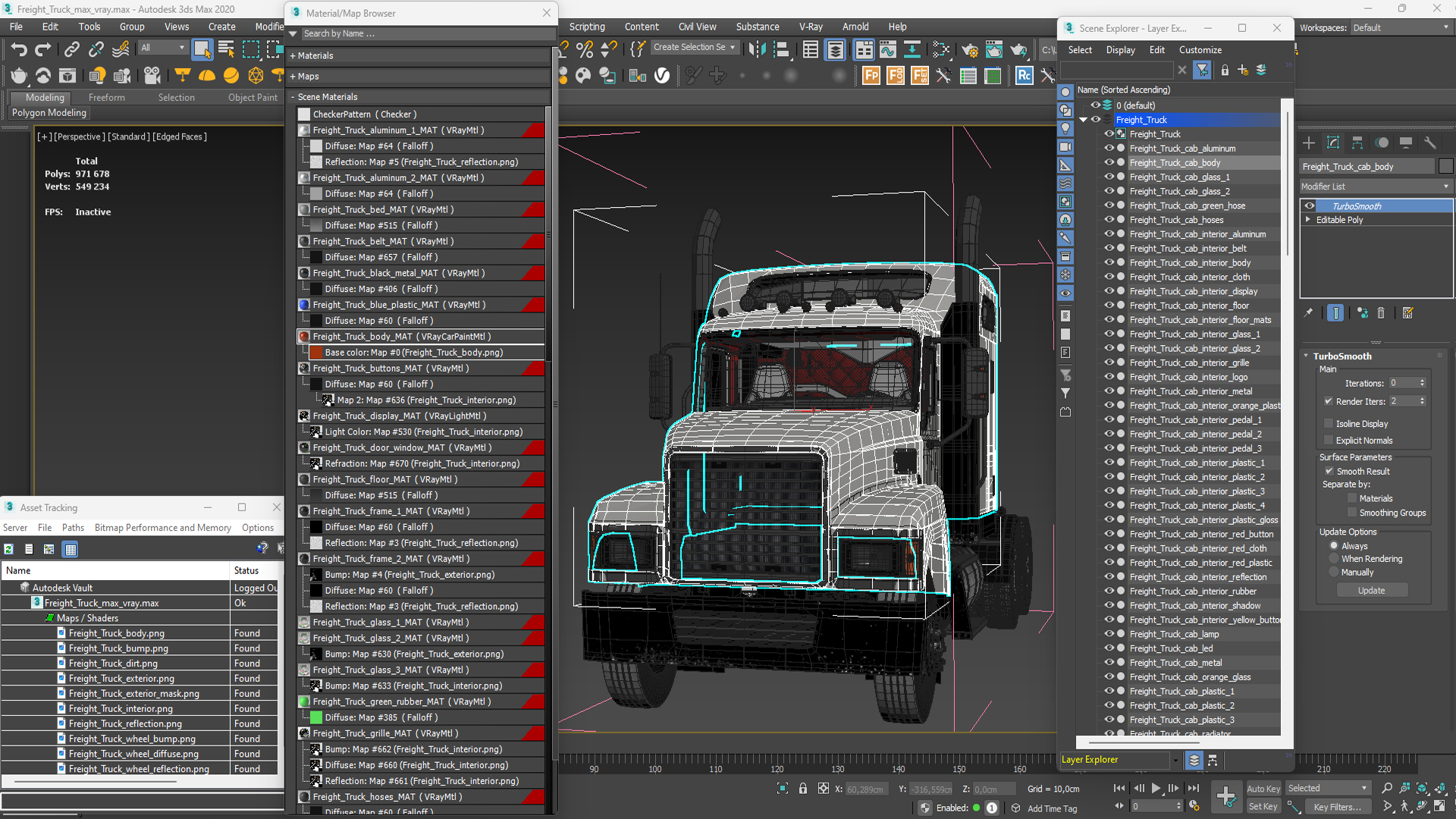
Task: Select Manually update option
Action: tap(1334, 573)
